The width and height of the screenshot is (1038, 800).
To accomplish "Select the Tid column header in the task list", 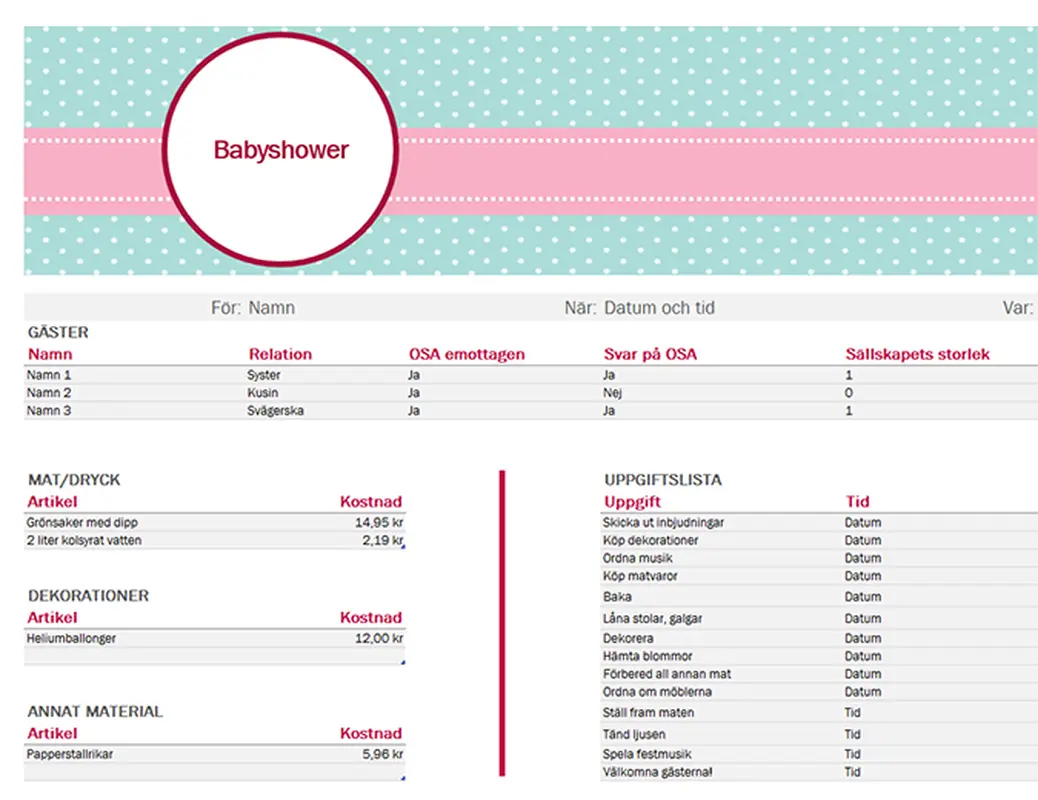I will 857,501.
